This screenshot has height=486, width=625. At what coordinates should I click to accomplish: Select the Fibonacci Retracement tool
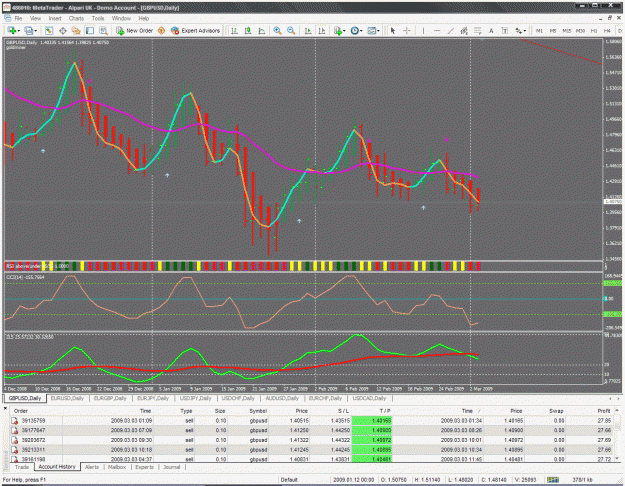click(x=478, y=31)
